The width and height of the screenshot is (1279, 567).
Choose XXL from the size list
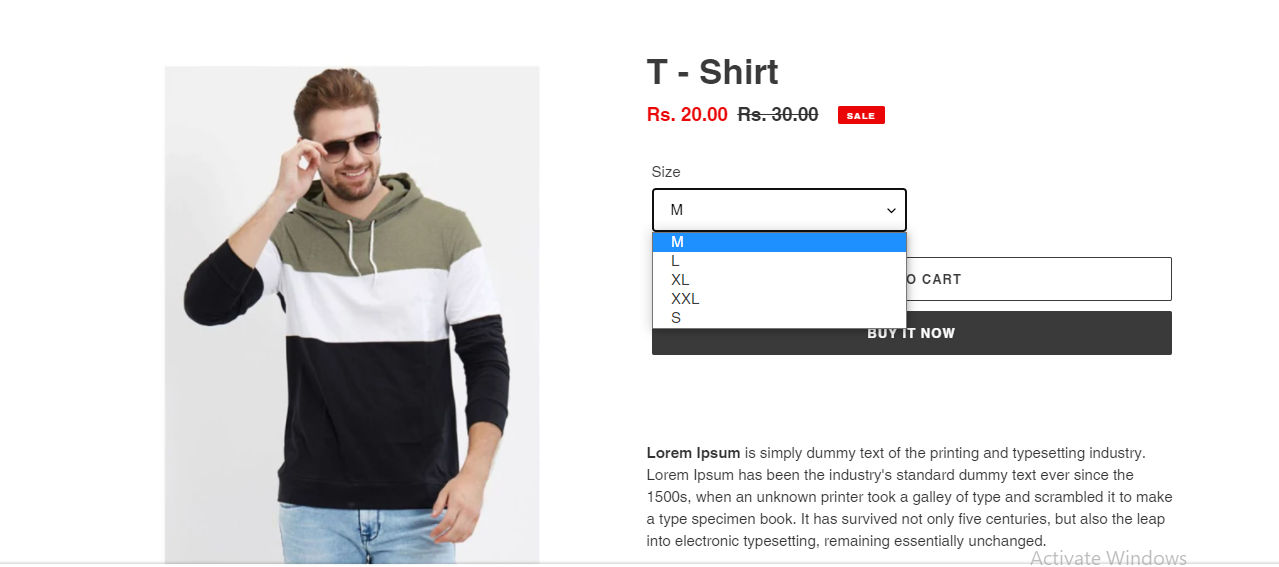point(779,299)
